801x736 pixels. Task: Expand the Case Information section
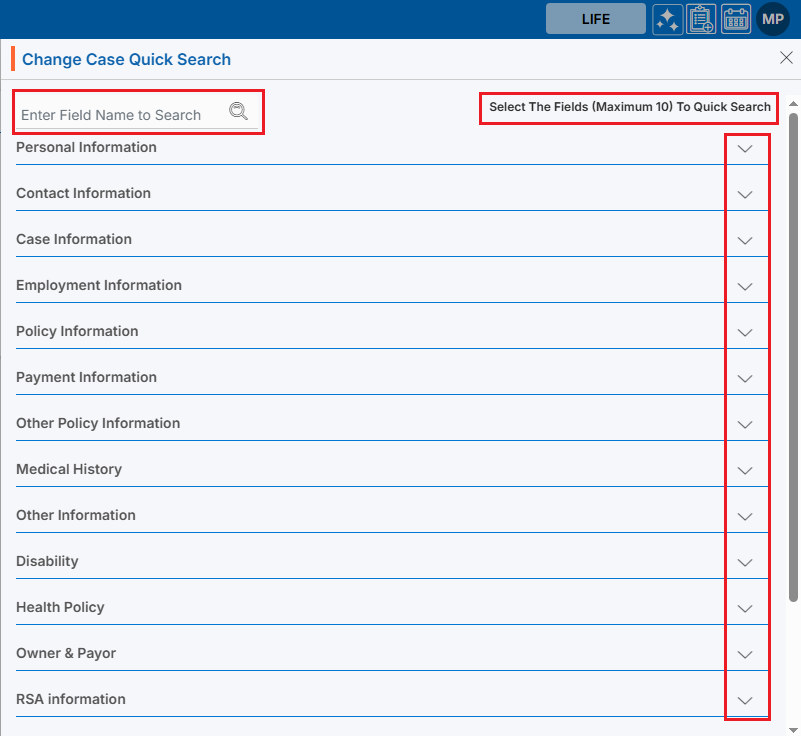(x=744, y=241)
